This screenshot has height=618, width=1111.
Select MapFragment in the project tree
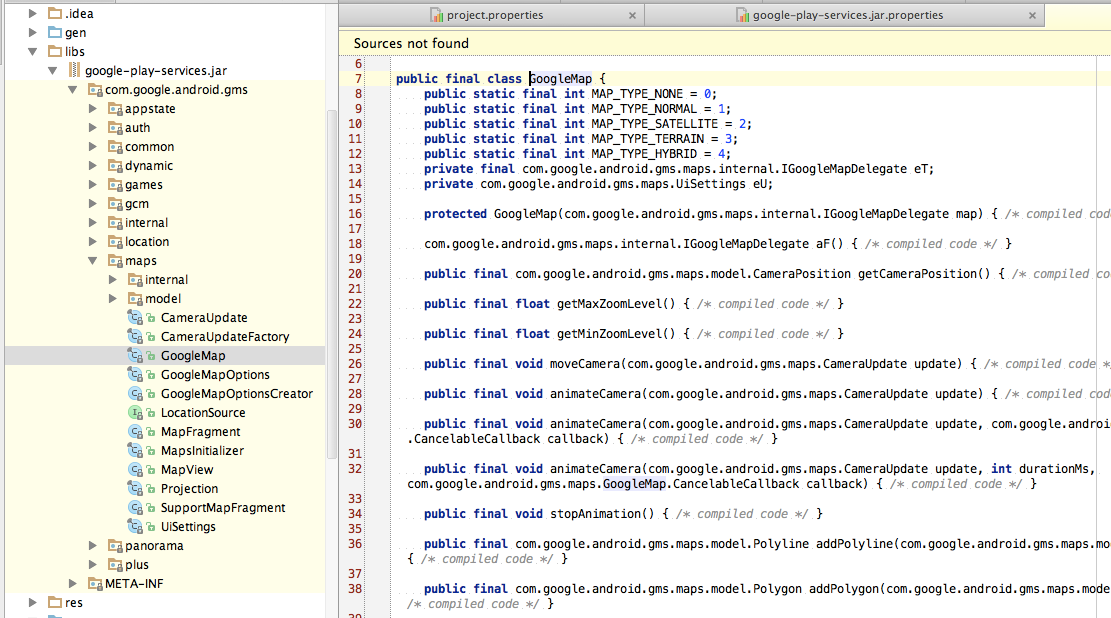coord(200,432)
